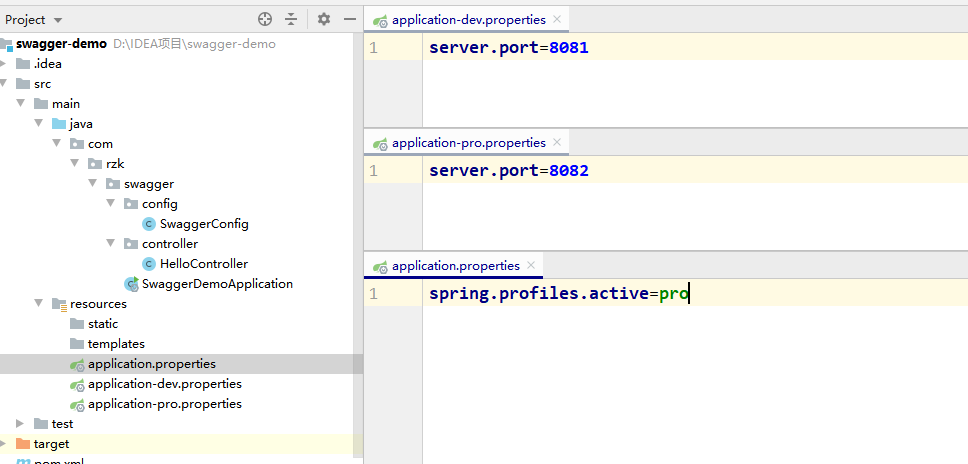Collapse the com package arrow
The height and width of the screenshot is (464, 968).
click(56, 143)
